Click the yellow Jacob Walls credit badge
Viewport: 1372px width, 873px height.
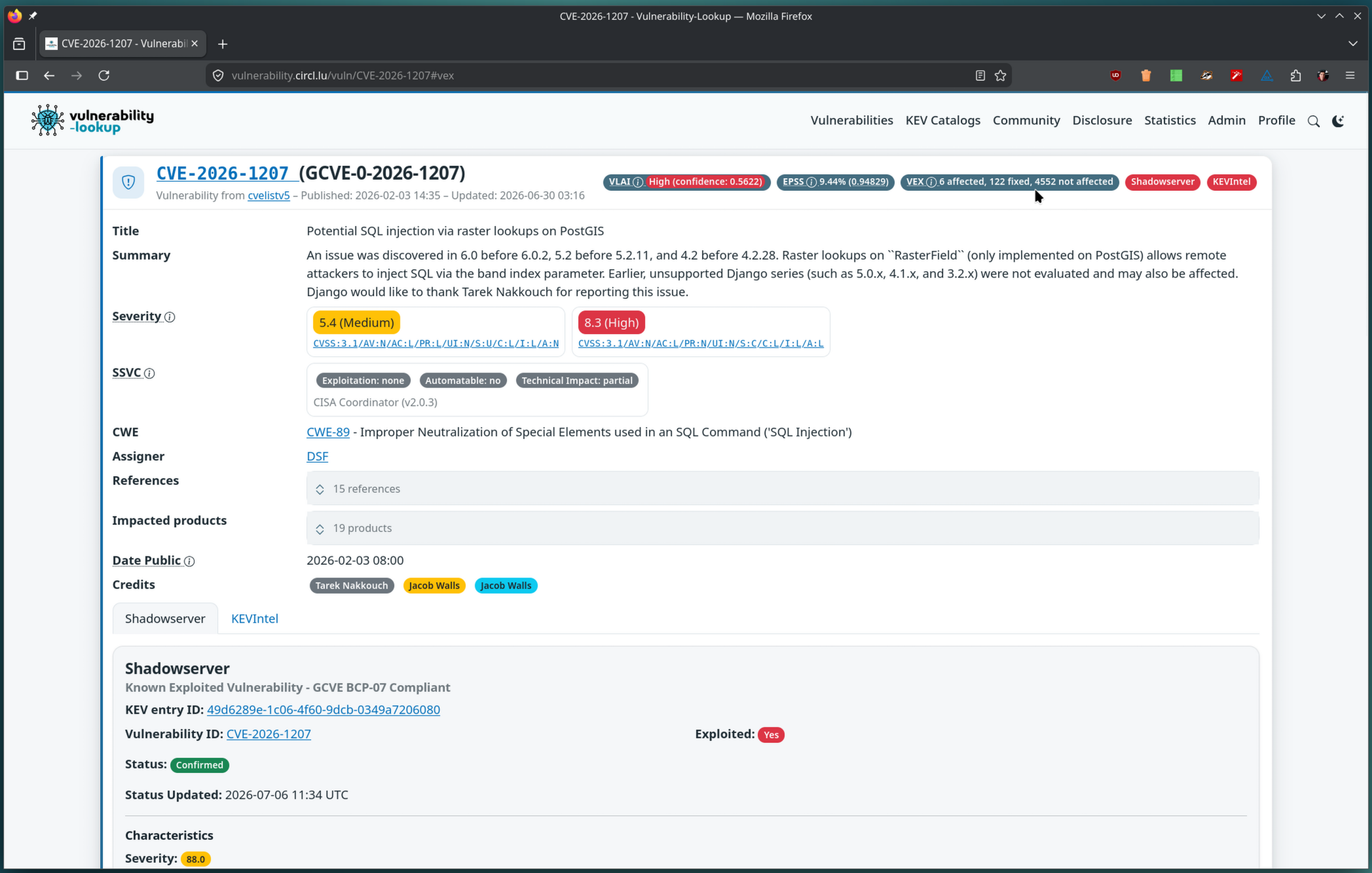(x=434, y=586)
